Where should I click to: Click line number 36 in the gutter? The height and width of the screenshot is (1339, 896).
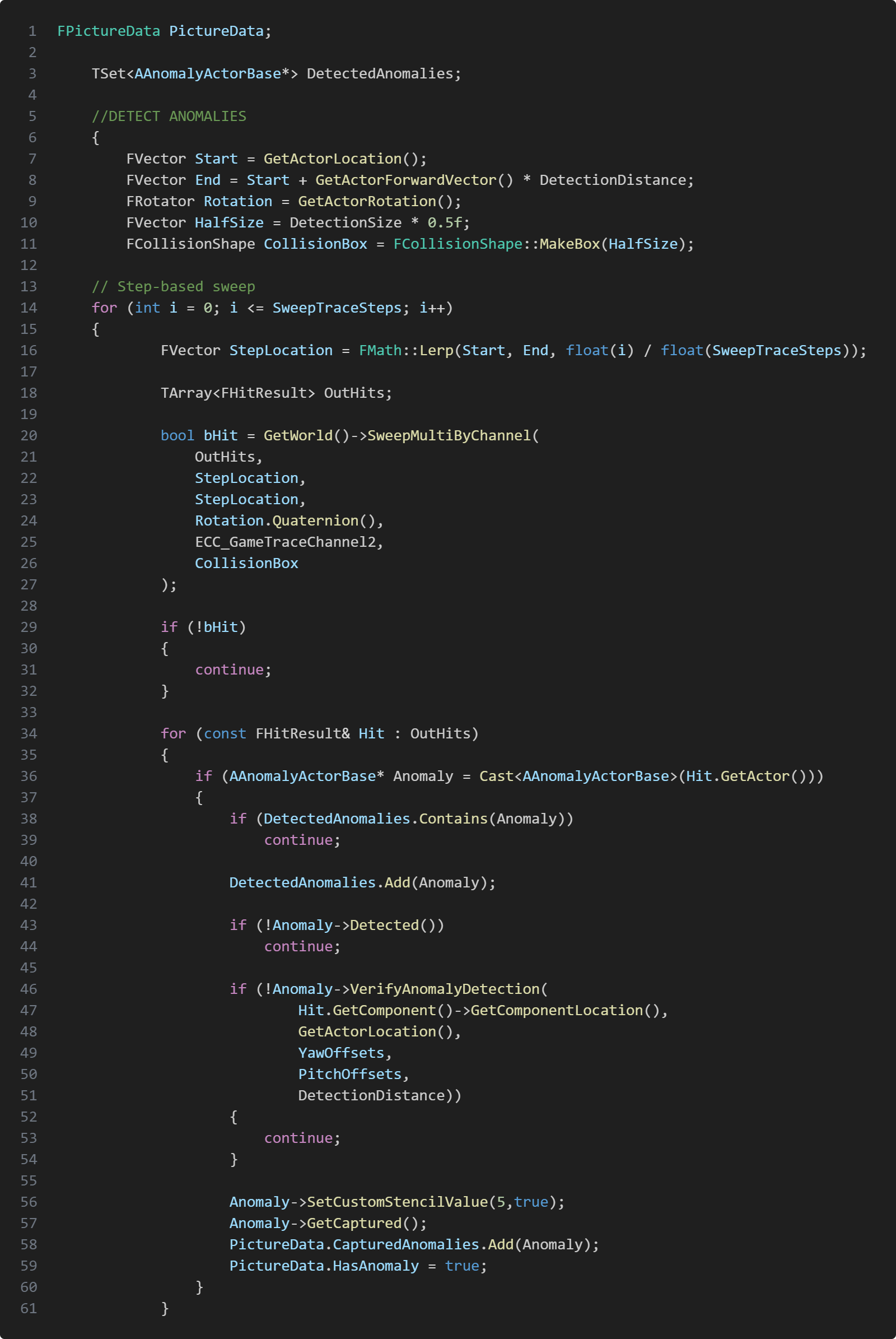click(x=29, y=777)
